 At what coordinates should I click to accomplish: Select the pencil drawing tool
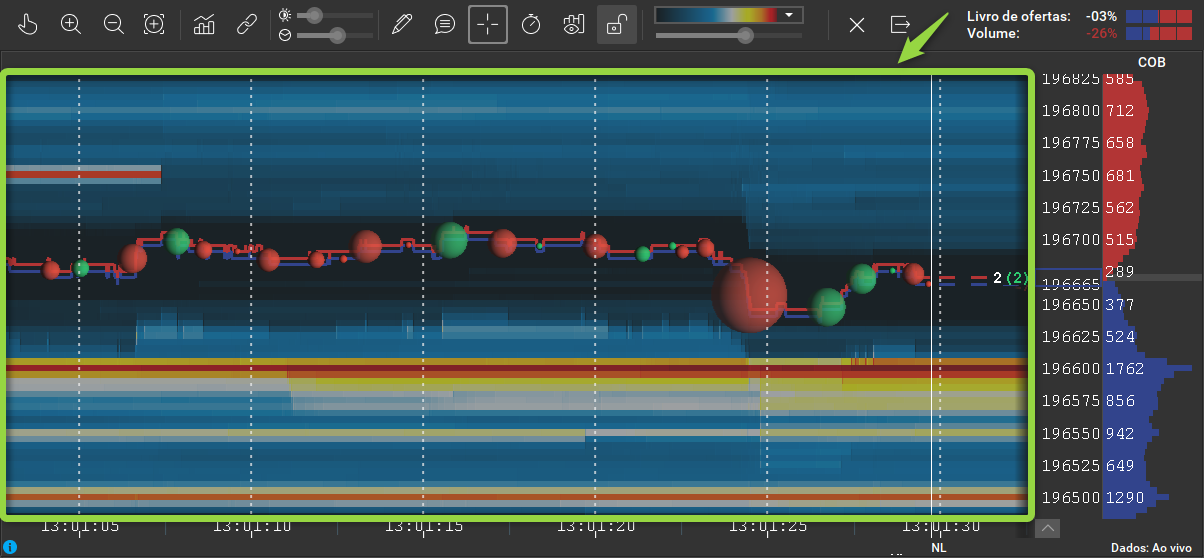click(x=402, y=24)
